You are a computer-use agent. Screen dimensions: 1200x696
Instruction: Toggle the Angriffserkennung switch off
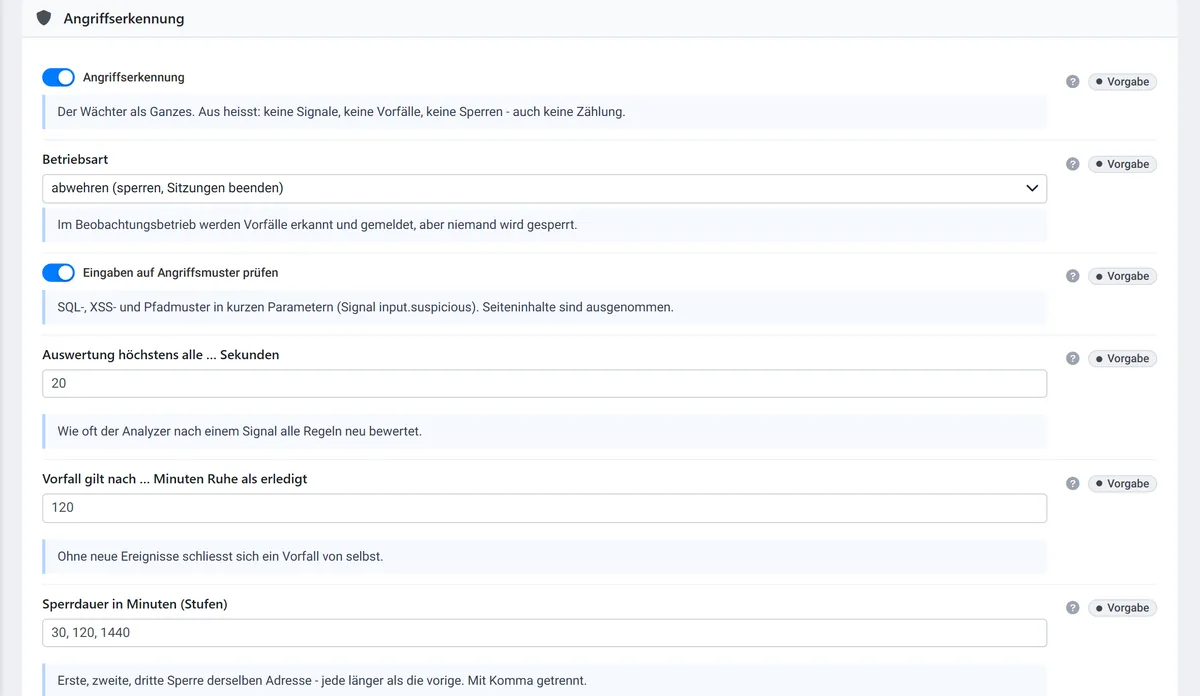click(x=59, y=77)
